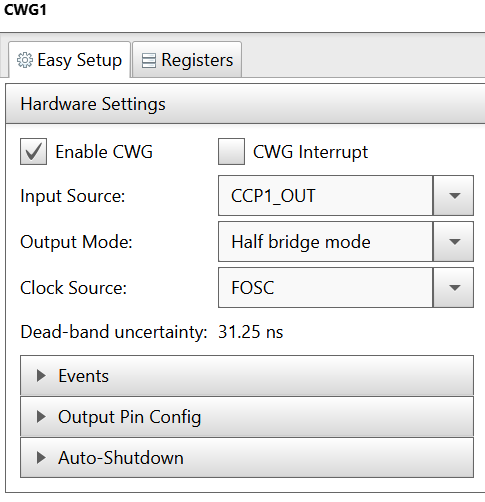Click the Input Source dropdown arrow
Viewport: 485px width, 502px height.
454,196
